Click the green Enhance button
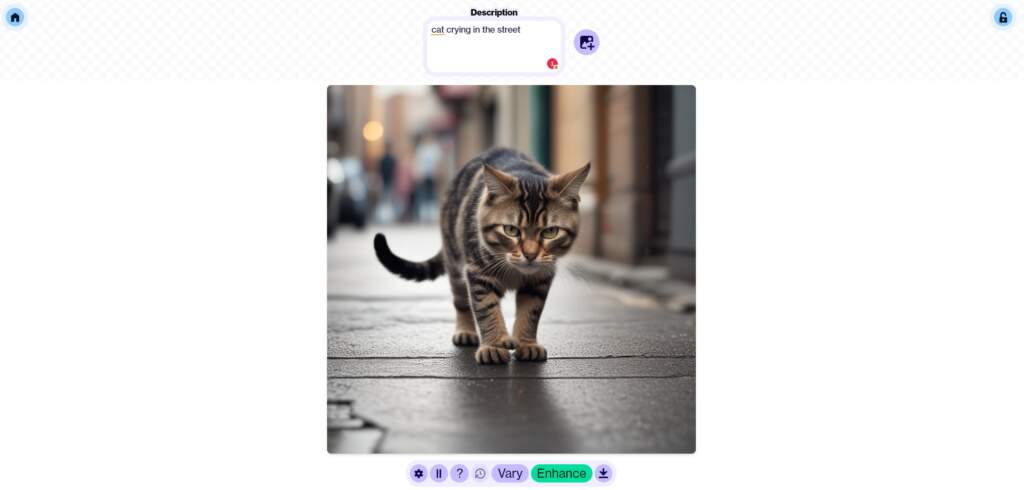The height and width of the screenshot is (490, 1024). (562, 473)
